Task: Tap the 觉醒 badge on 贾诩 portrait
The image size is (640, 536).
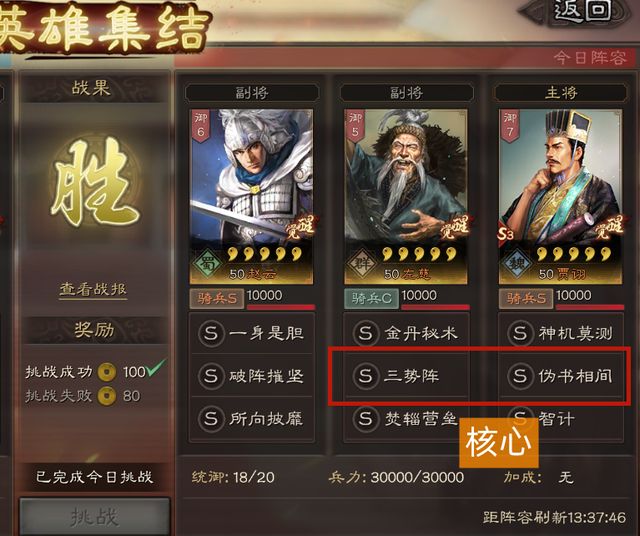Action: (x=609, y=227)
